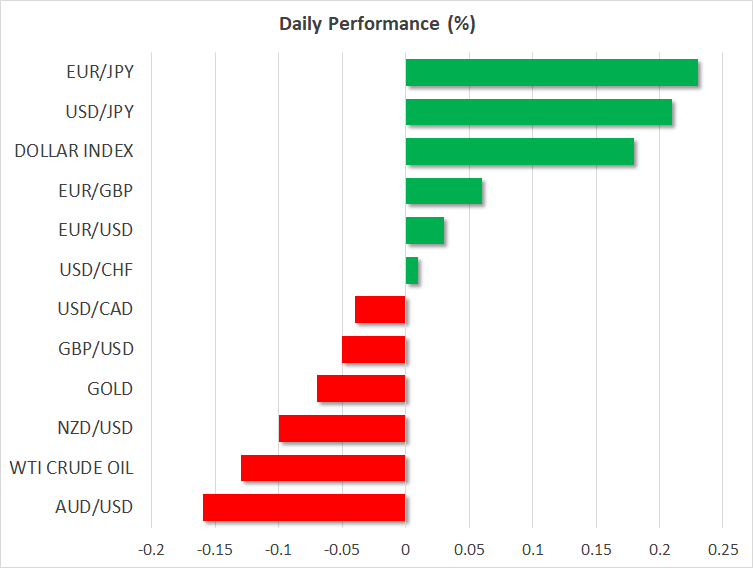Click the longest red AUD/USD bar

pyautogui.click(x=304, y=507)
